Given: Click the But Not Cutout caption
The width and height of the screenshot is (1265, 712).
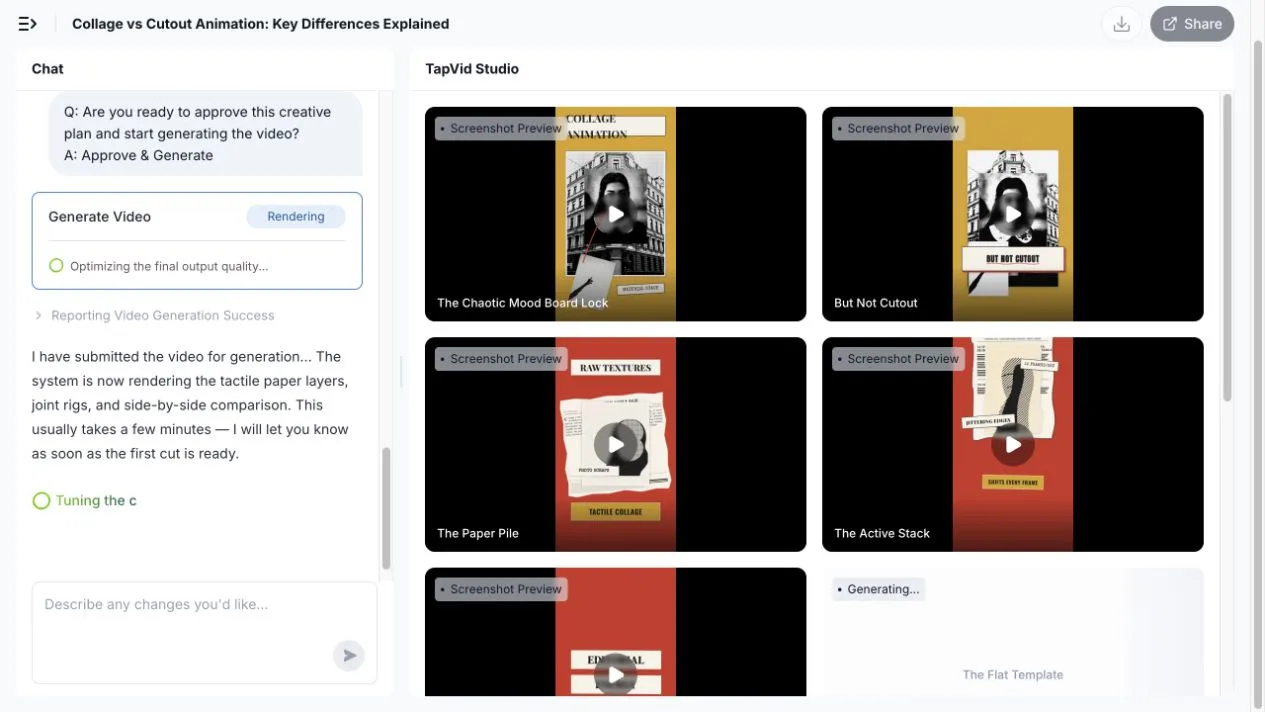Looking at the screenshot, I should [x=876, y=303].
